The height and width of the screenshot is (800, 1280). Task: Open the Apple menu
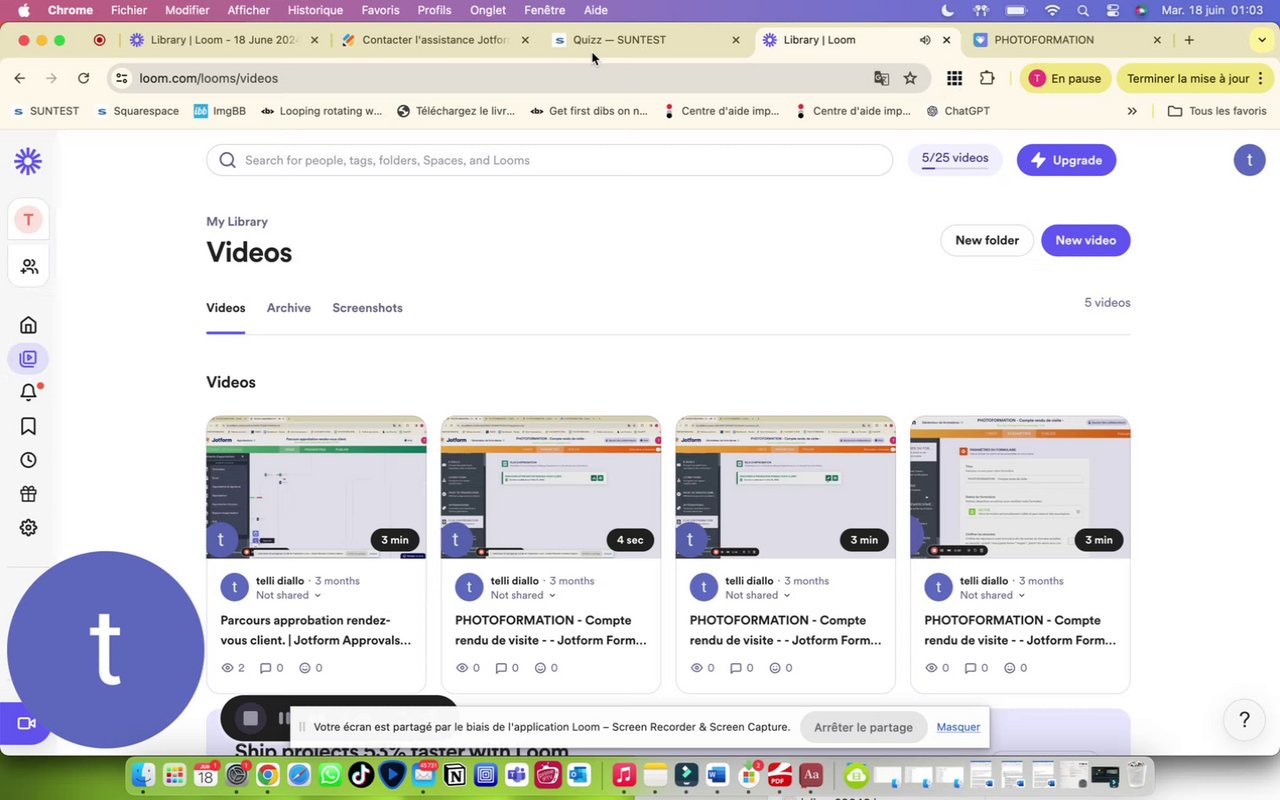coord(23,10)
